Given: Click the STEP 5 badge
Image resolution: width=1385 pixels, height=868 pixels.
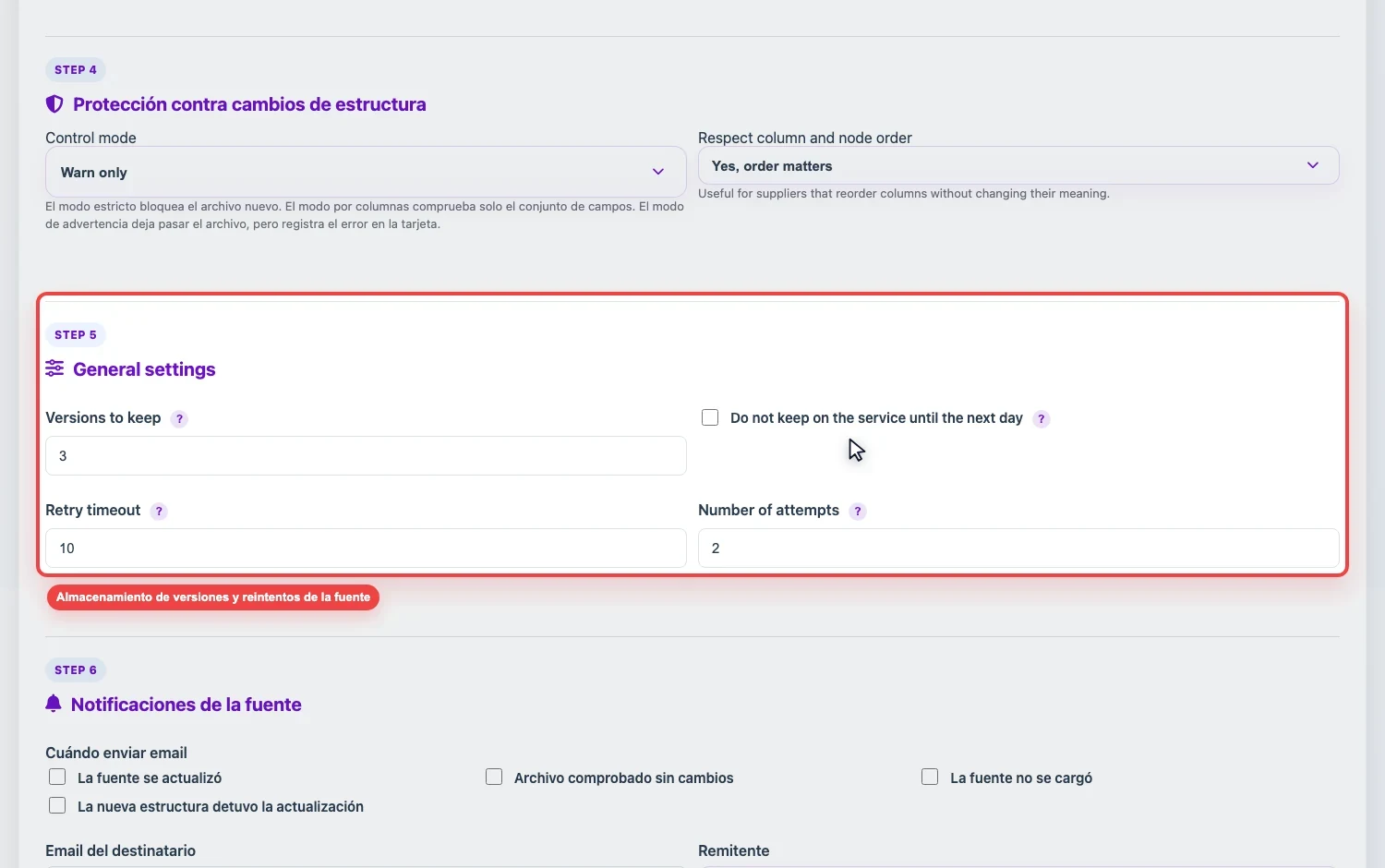Looking at the screenshot, I should click(76, 334).
